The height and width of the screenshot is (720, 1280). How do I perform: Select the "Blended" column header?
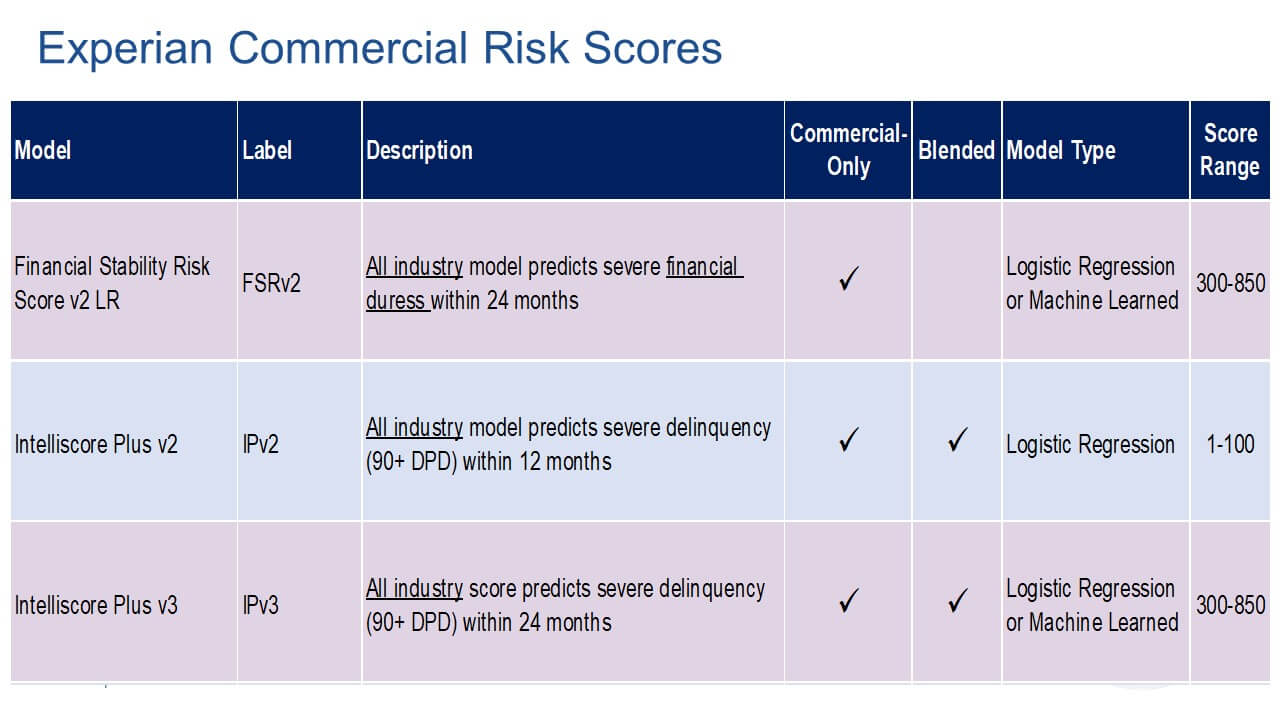point(956,151)
